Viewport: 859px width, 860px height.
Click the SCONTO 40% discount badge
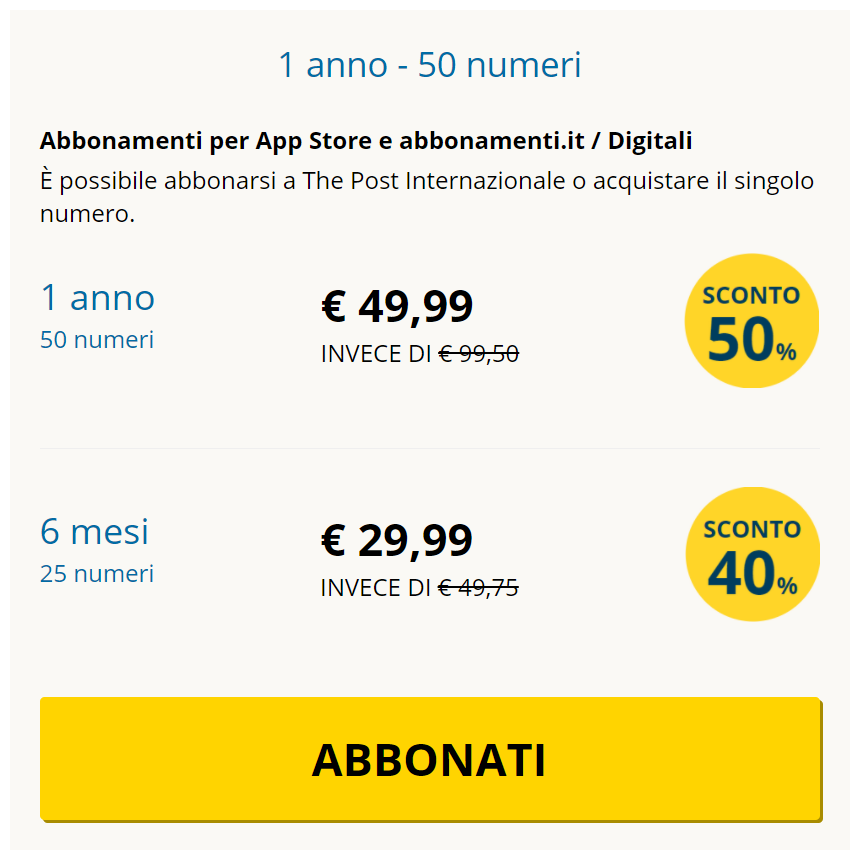[x=752, y=555]
